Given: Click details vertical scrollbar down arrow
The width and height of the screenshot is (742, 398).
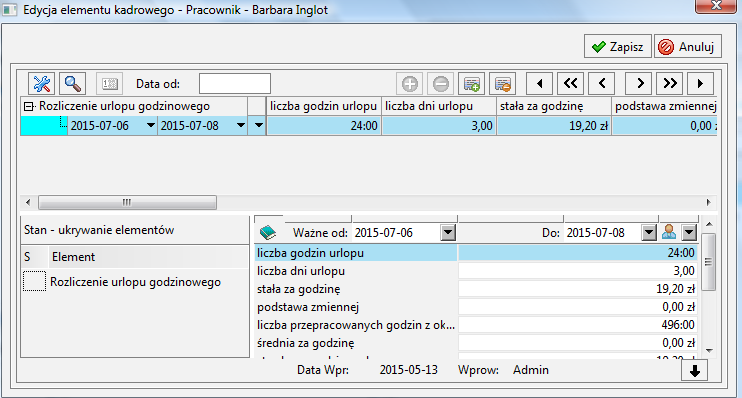Looking at the screenshot, I should (x=709, y=351).
